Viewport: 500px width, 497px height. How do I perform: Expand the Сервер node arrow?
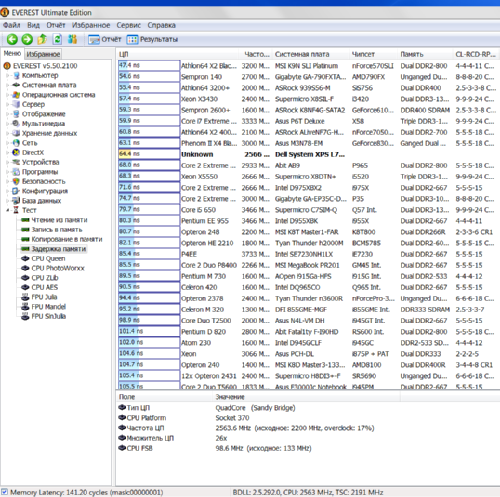click(x=8, y=104)
